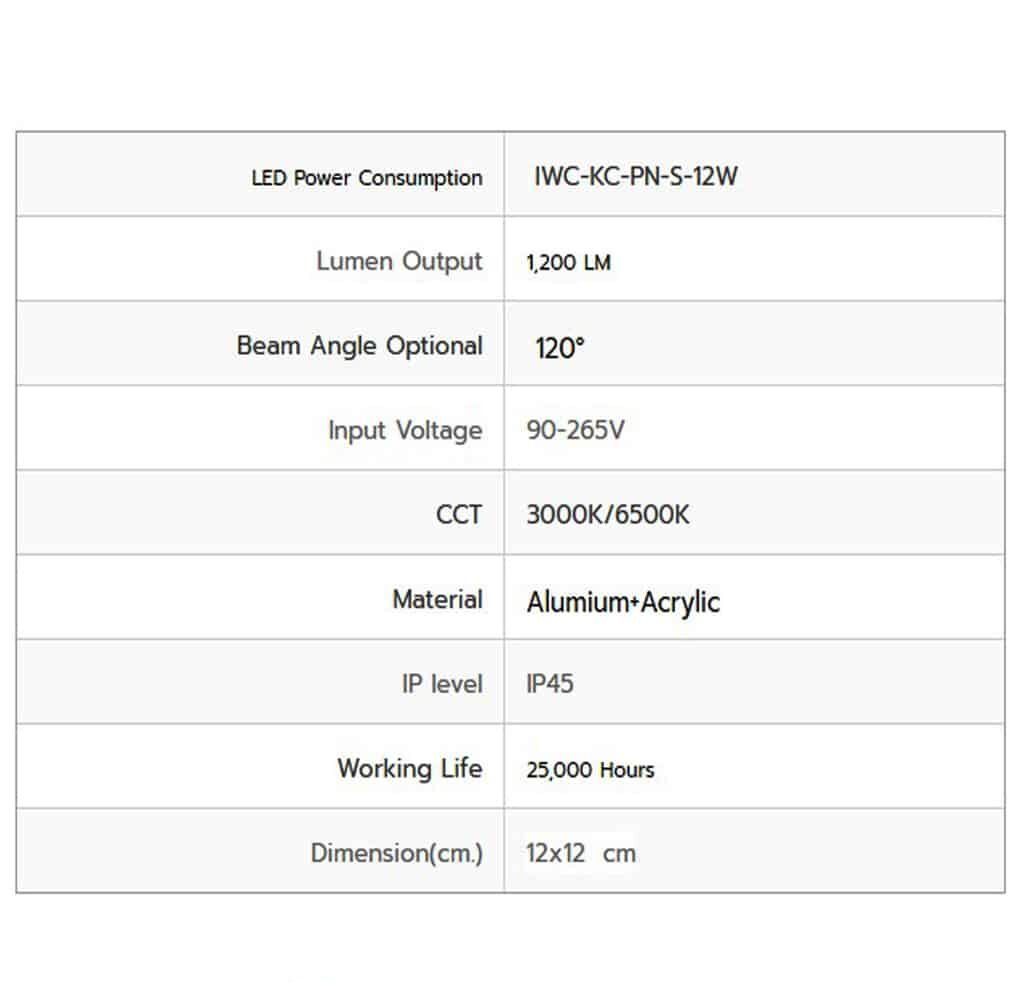Image resolution: width=1024 pixels, height=983 pixels.
Task: Select the IP45 rating value
Action: [x=550, y=684]
